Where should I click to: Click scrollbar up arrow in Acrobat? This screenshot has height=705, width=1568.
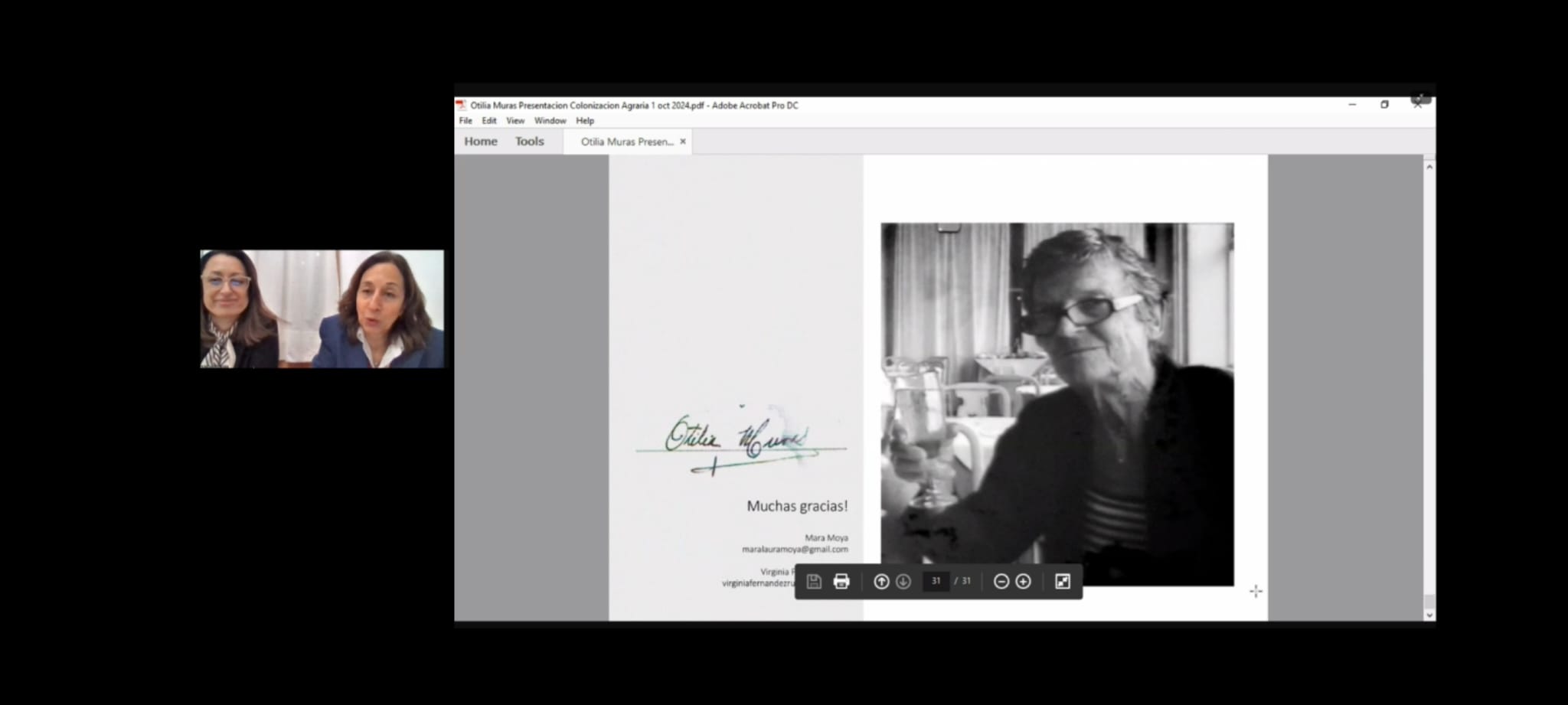click(1429, 166)
